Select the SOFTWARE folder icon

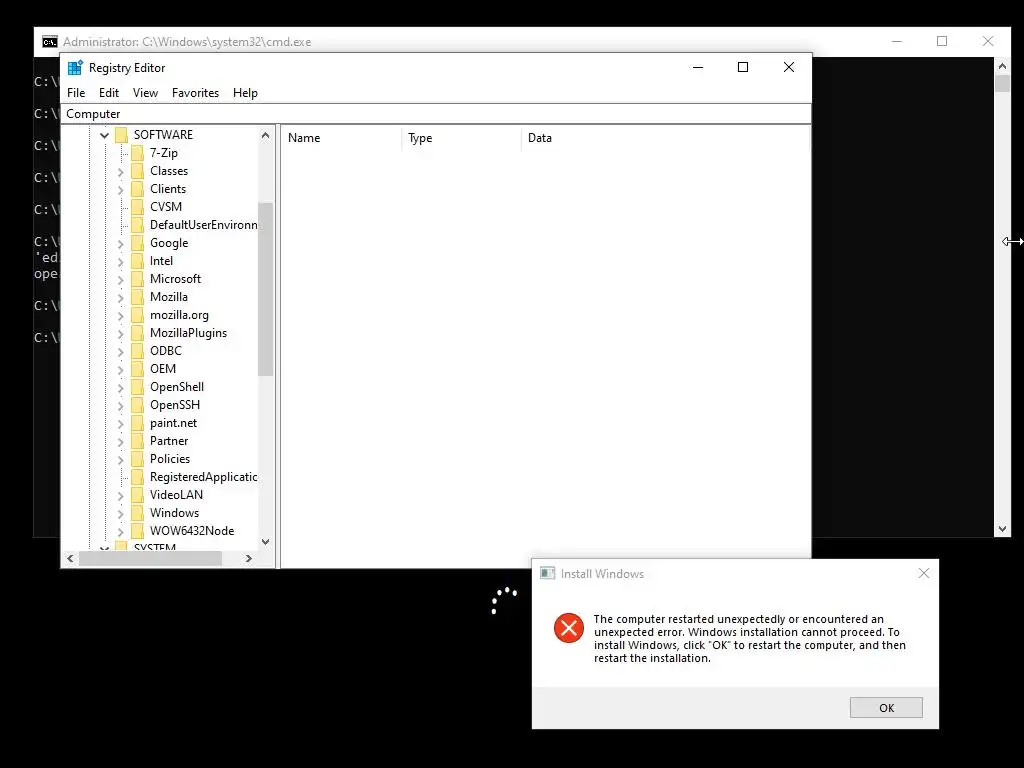tap(121, 135)
